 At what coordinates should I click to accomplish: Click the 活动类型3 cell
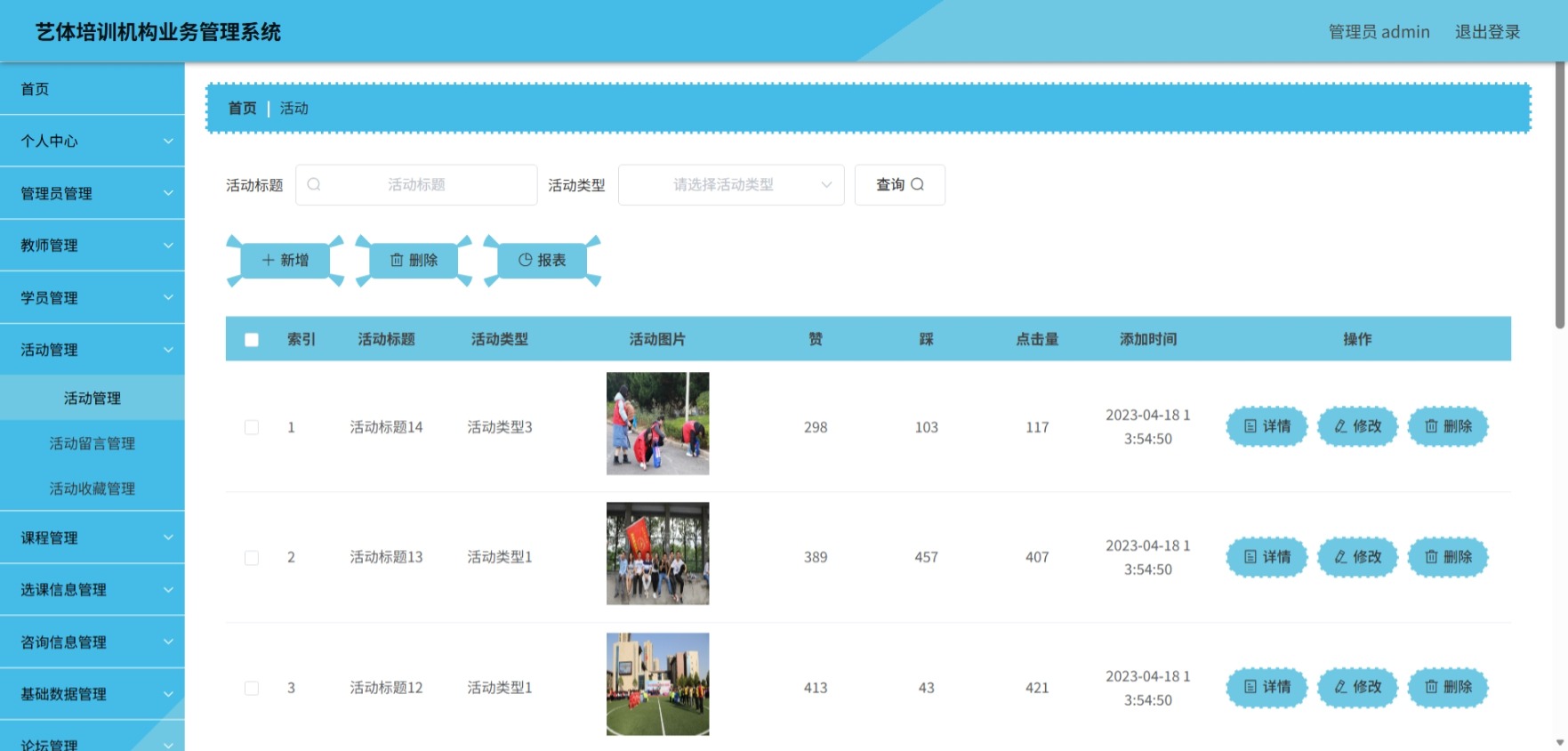(x=500, y=427)
